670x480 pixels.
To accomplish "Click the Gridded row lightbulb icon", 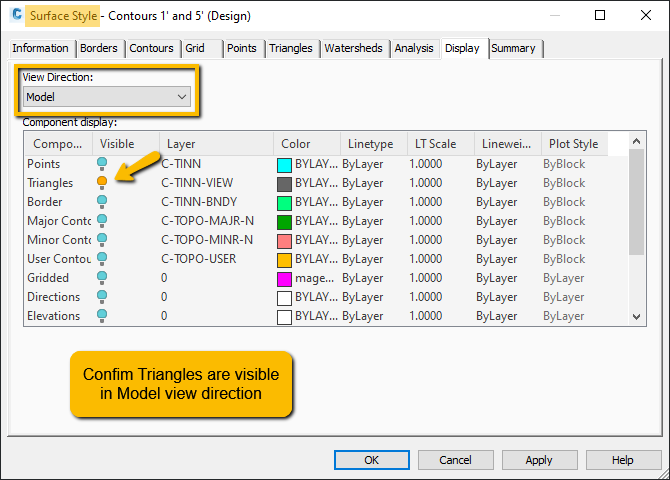I will pyautogui.click(x=102, y=278).
